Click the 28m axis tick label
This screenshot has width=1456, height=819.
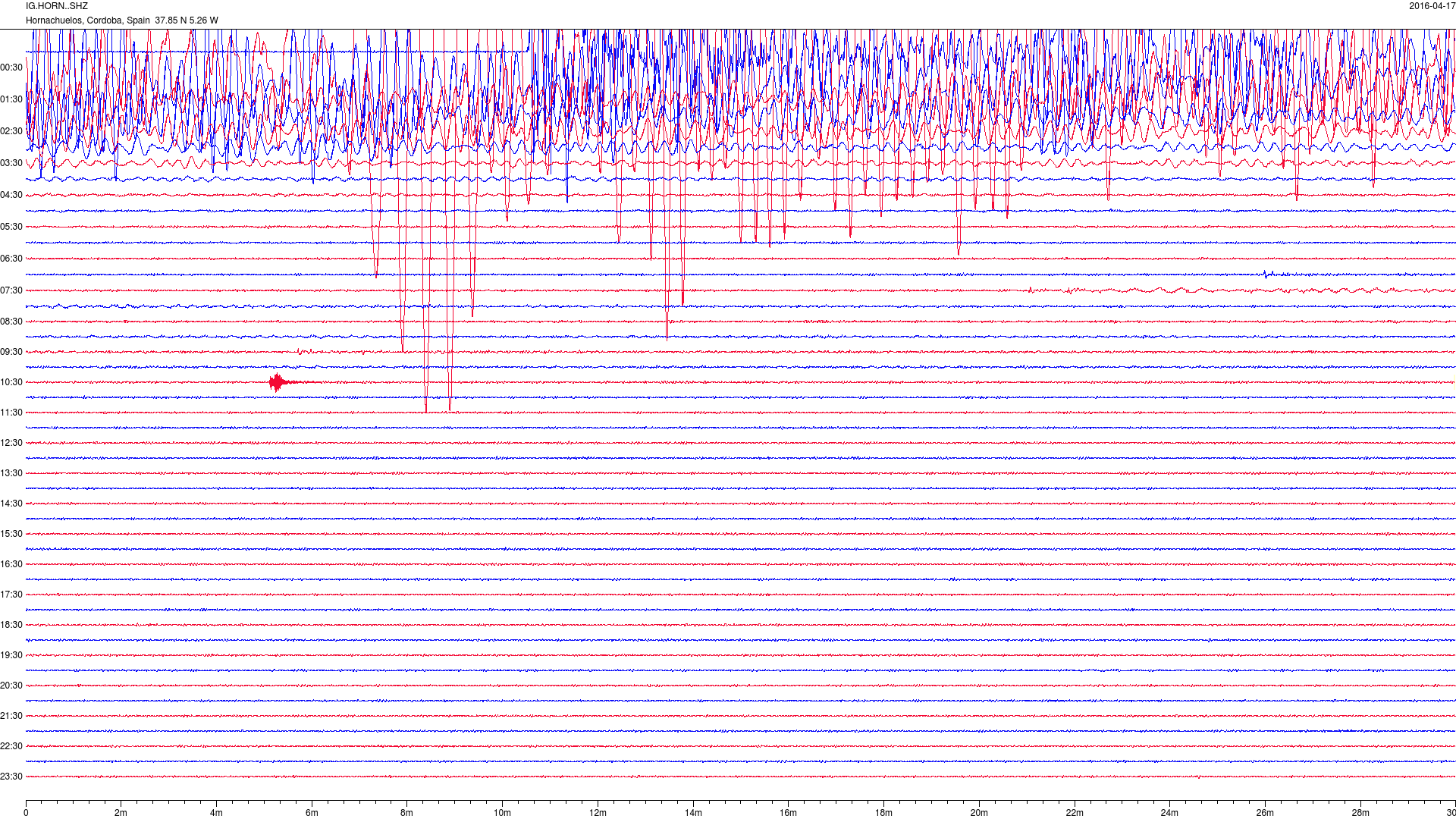click(1360, 813)
